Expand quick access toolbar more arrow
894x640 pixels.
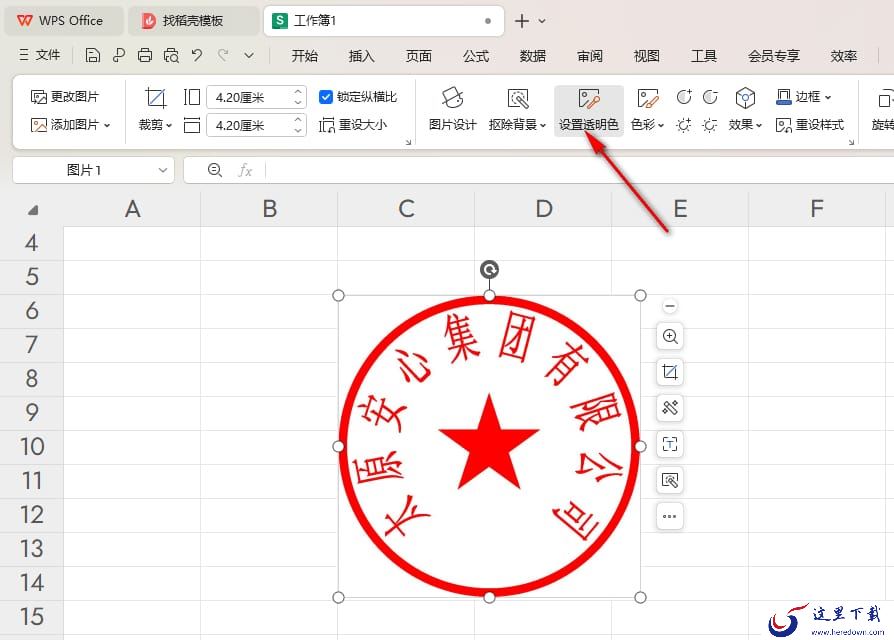point(249,55)
